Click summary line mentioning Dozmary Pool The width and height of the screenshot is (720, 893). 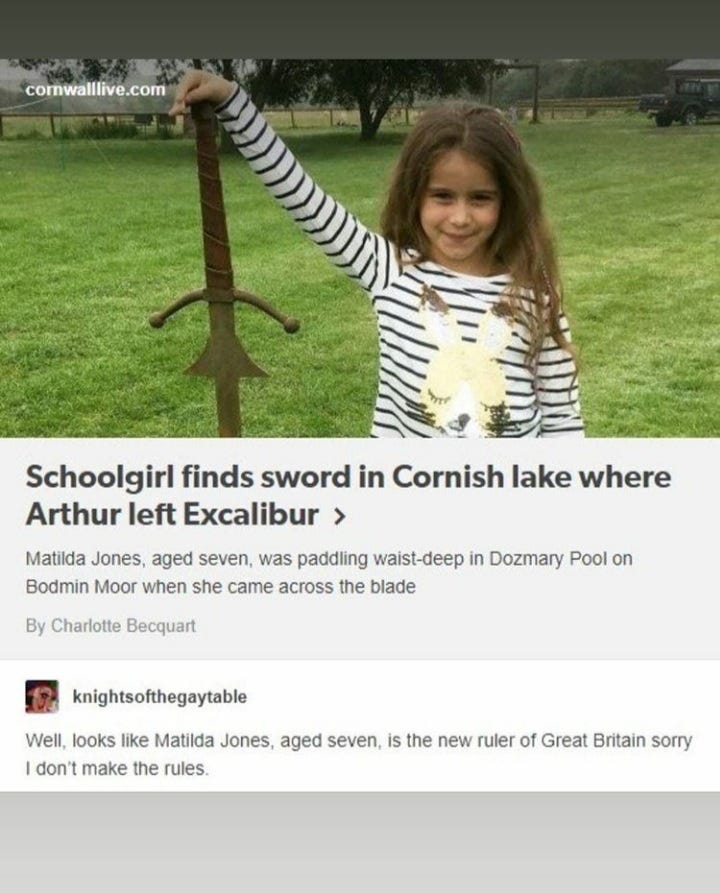pyautogui.click(x=329, y=559)
